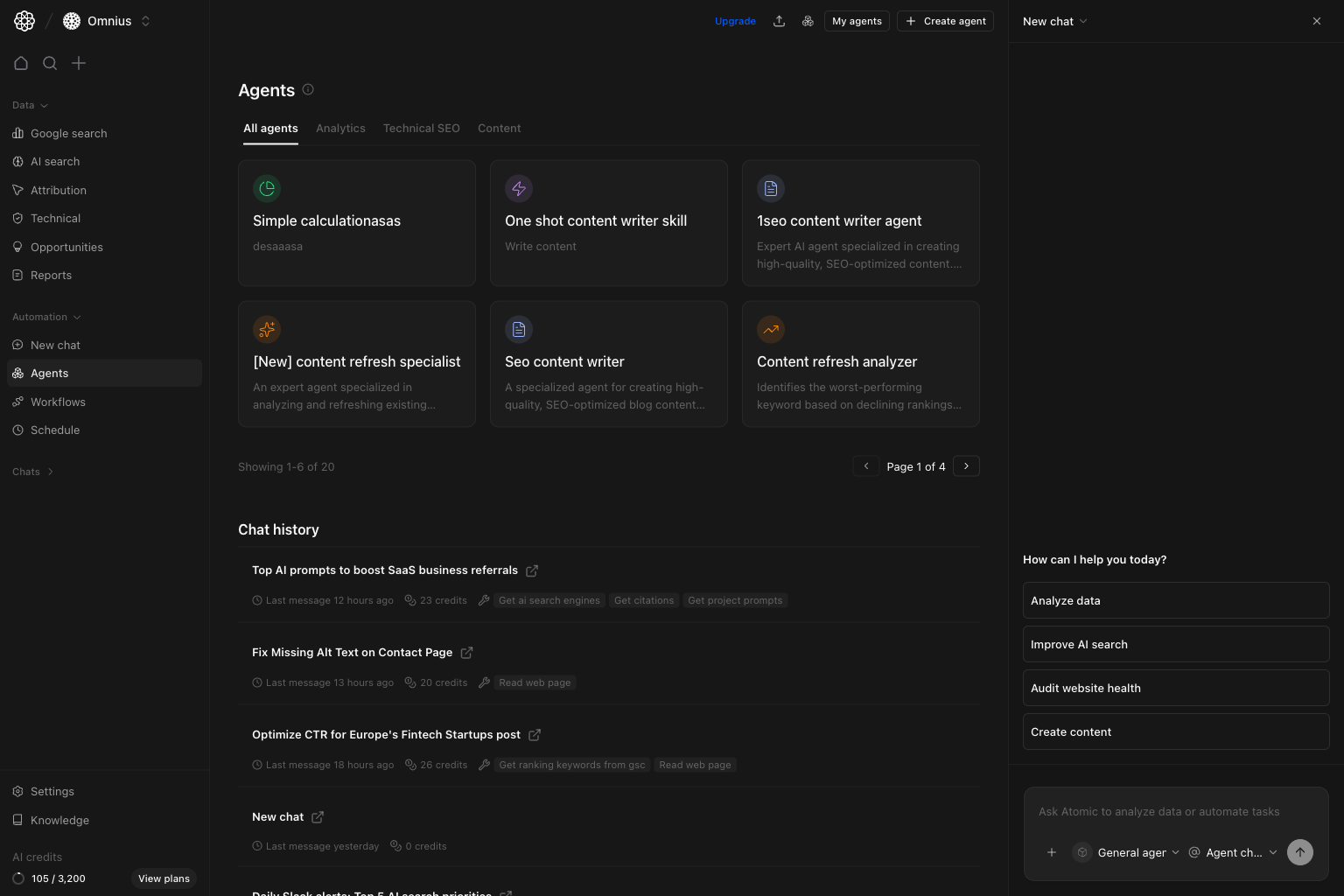Select Google search in the sidebar
This screenshot has width=1344, height=896.
[68, 133]
